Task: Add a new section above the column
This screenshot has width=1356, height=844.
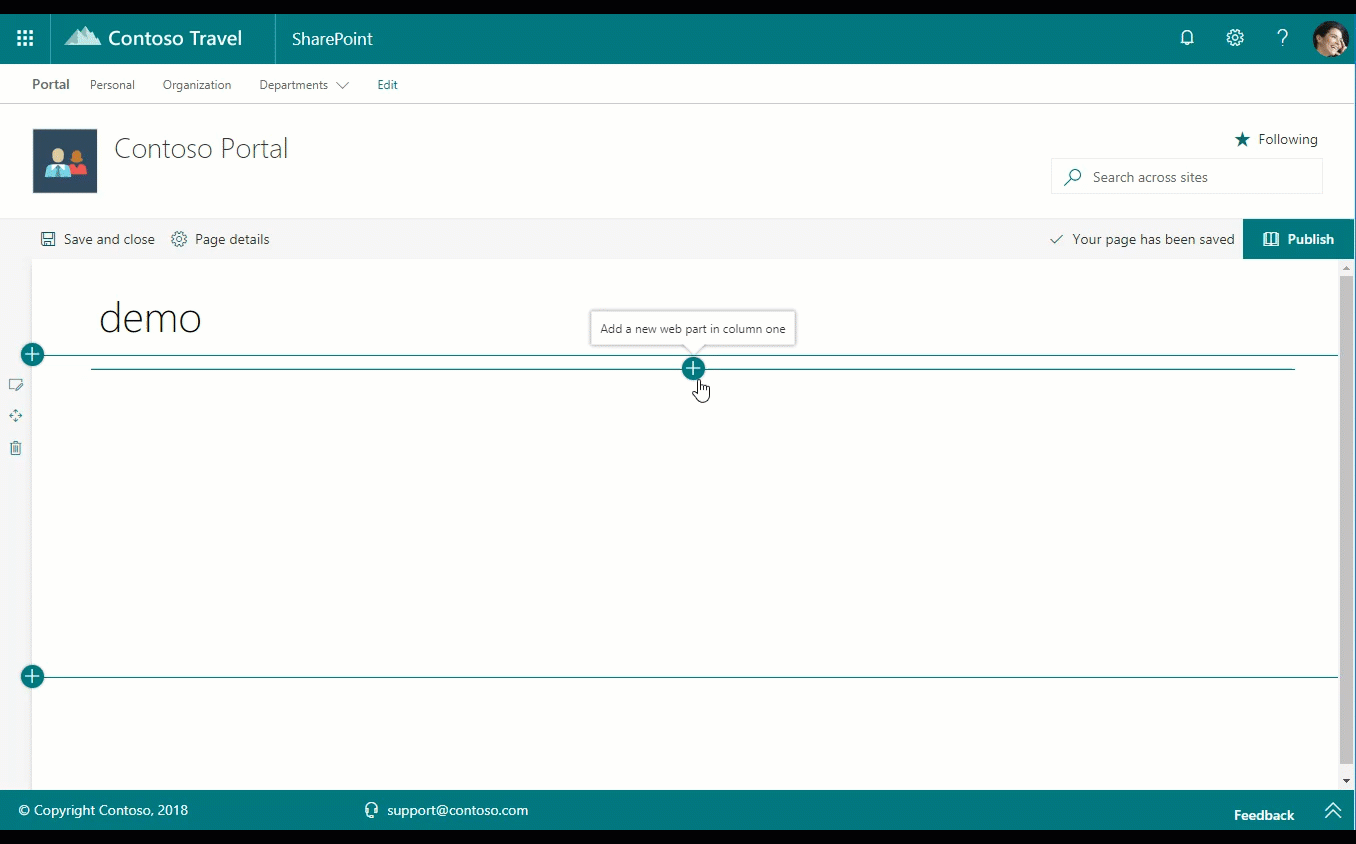Action: tap(32, 355)
